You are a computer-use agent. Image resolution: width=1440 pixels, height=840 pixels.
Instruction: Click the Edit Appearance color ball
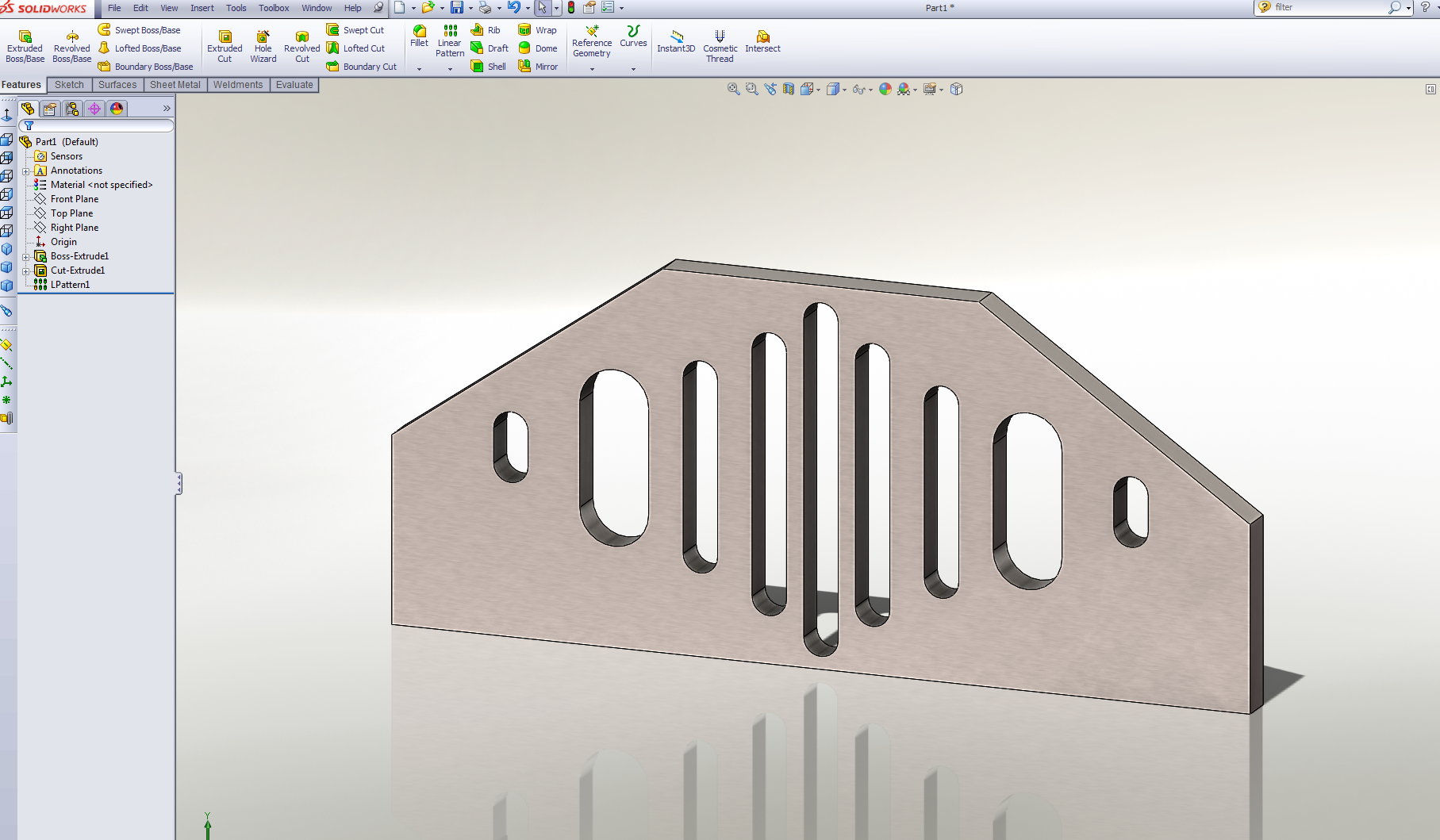click(x=885, y=89)
